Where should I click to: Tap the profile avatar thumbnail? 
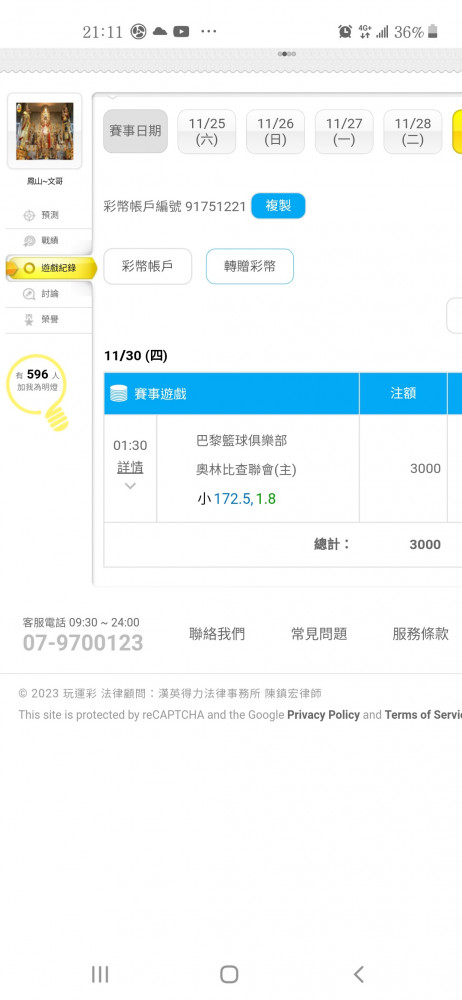click(x=45, y=131)
